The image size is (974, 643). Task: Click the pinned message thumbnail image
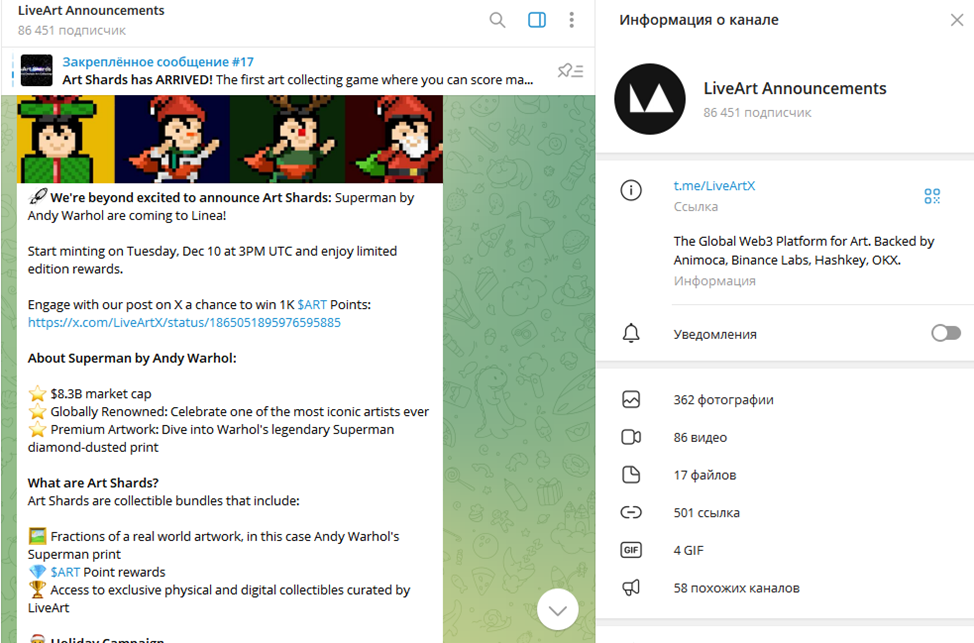click(x=37, y=71)
